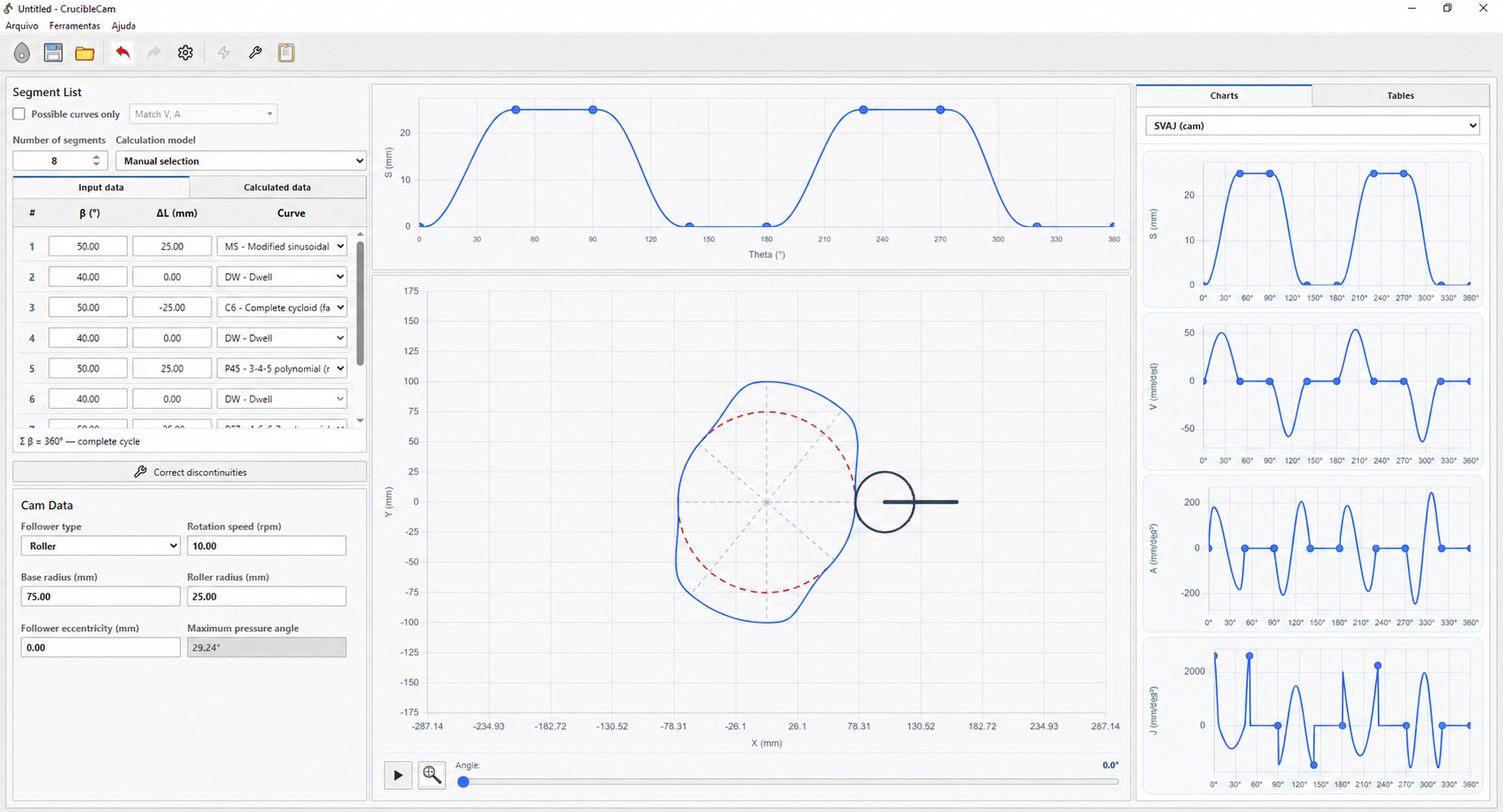Click the Base radius input field
Image resolution: width=1503 pixels, height=812 pixels.
(100, 596)
